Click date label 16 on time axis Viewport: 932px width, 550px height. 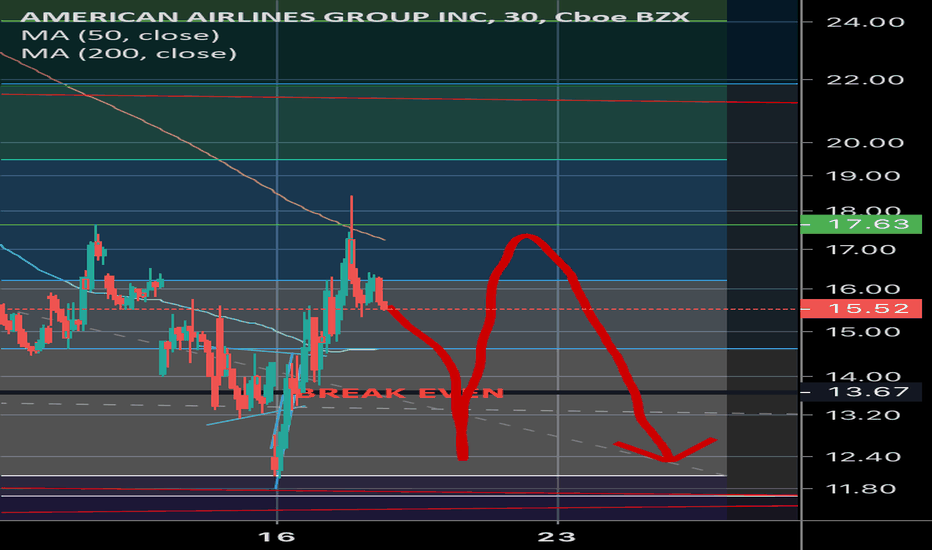(277, 537)
